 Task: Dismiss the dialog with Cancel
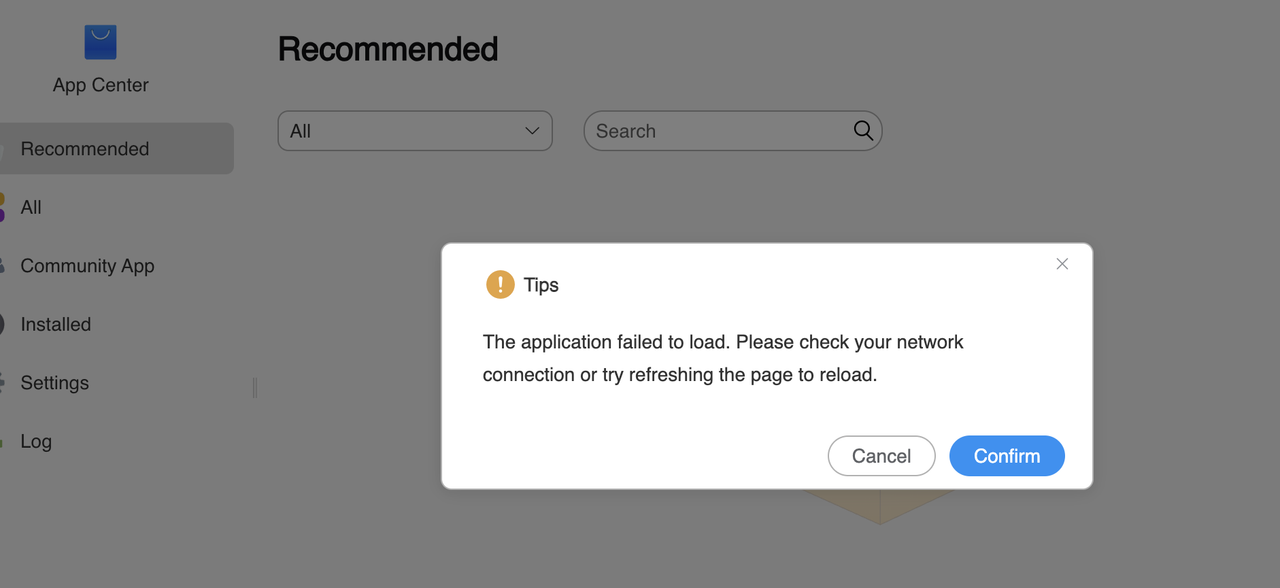(x=881, y=456)
